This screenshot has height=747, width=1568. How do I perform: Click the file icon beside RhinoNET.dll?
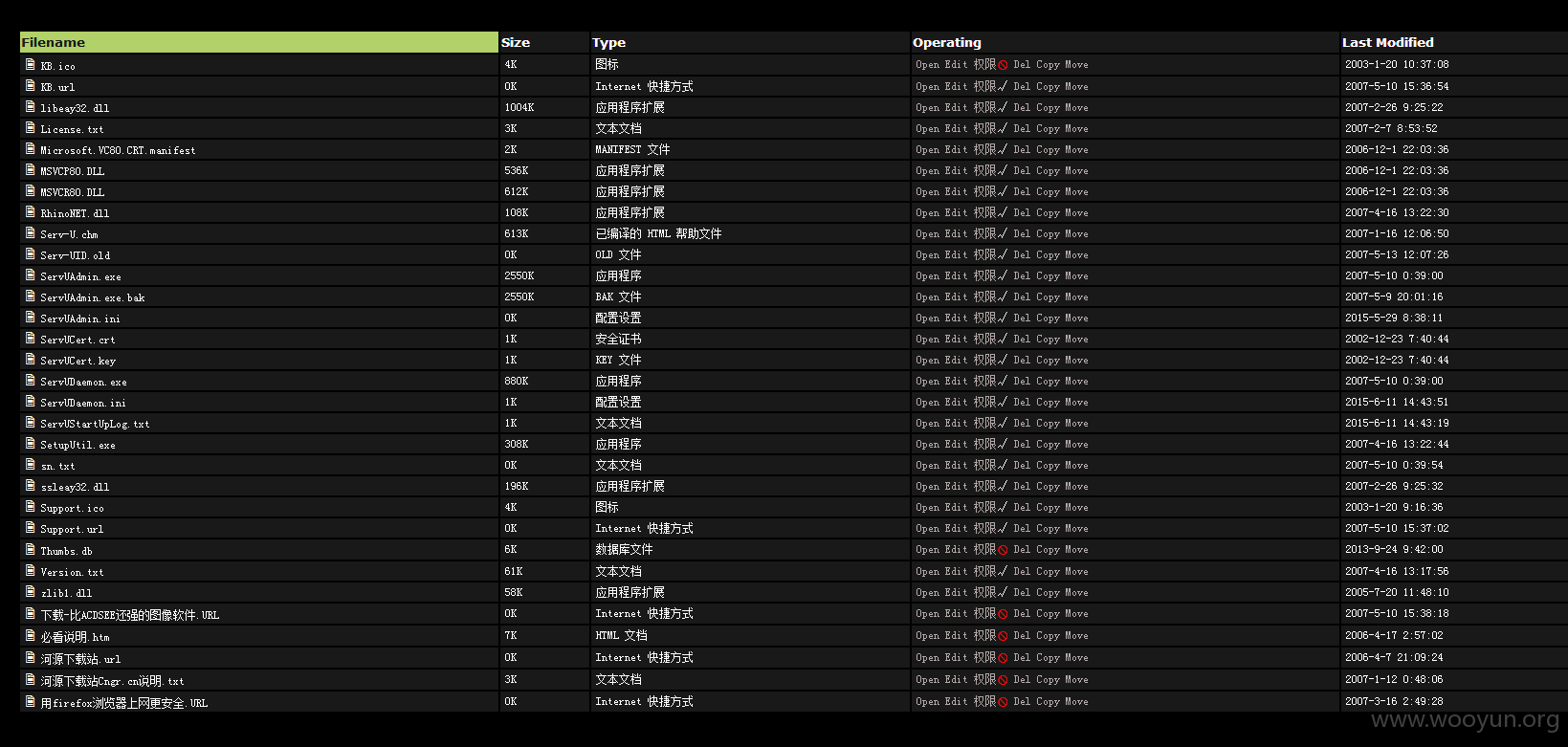(31, 211)
